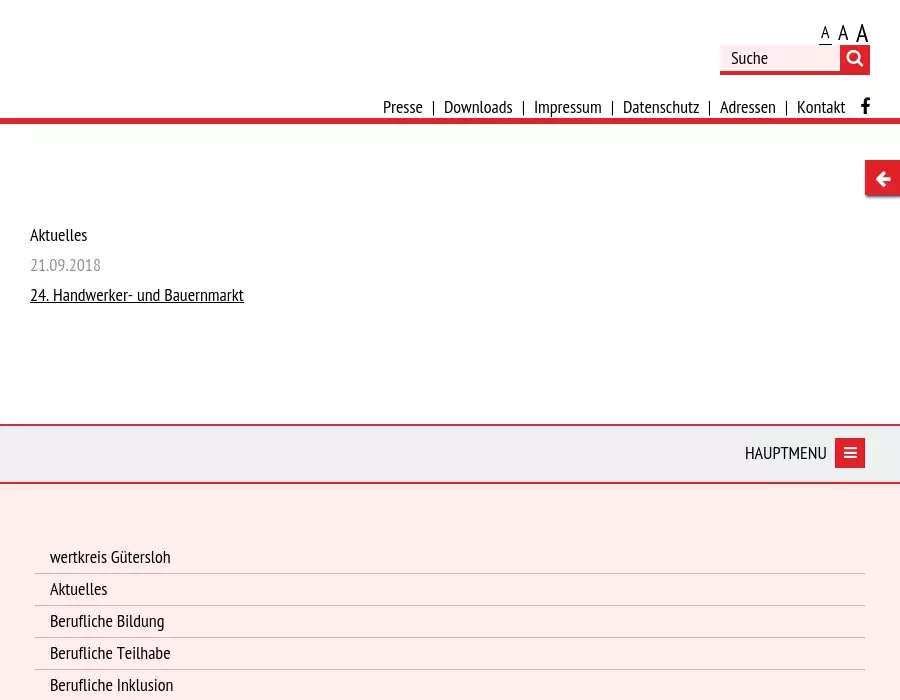Go to Downloads in top navigation
Viewport: 900px width, 700px height.
coord(478,107)
